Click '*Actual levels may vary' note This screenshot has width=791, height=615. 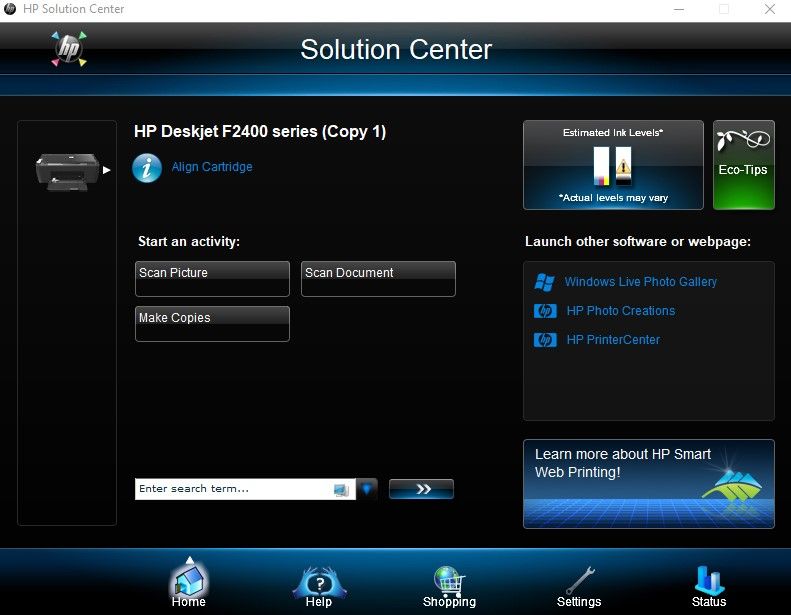point(613,198)
